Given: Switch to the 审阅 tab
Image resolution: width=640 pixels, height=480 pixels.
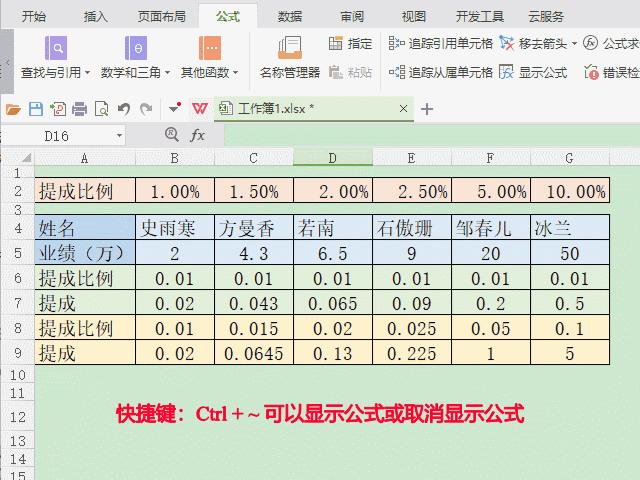Looking at the screenshot, I should (352, 16).
